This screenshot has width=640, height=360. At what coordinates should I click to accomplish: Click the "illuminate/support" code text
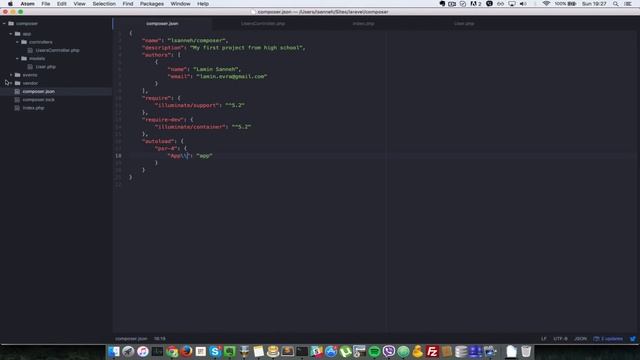187,105
